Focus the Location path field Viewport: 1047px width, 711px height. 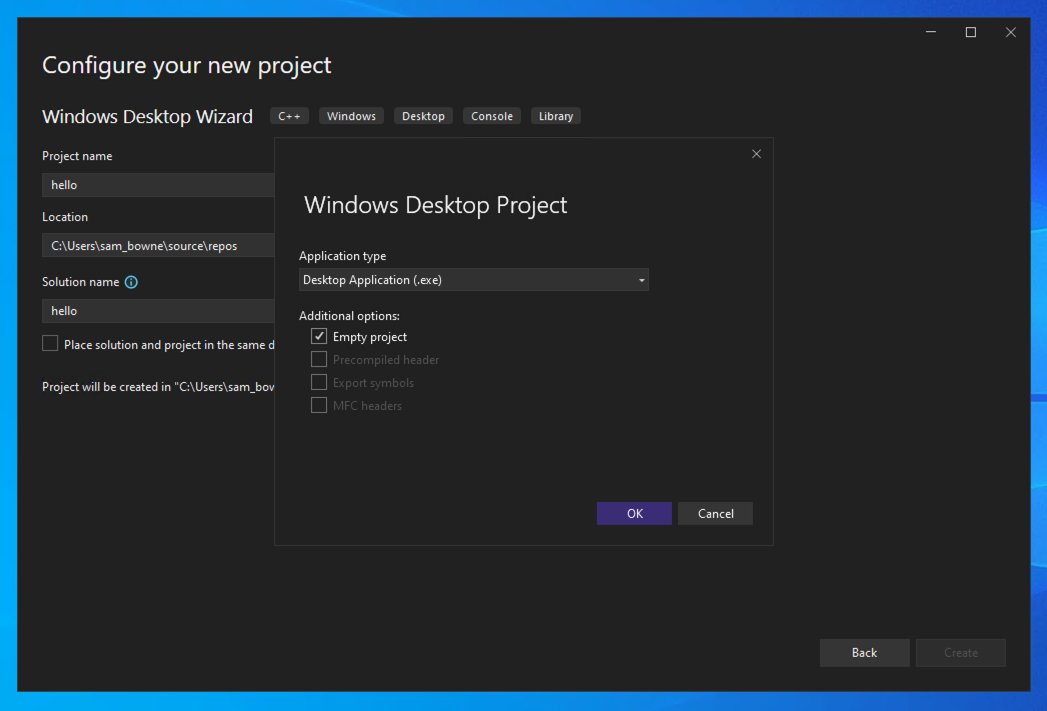coord(158,246)
